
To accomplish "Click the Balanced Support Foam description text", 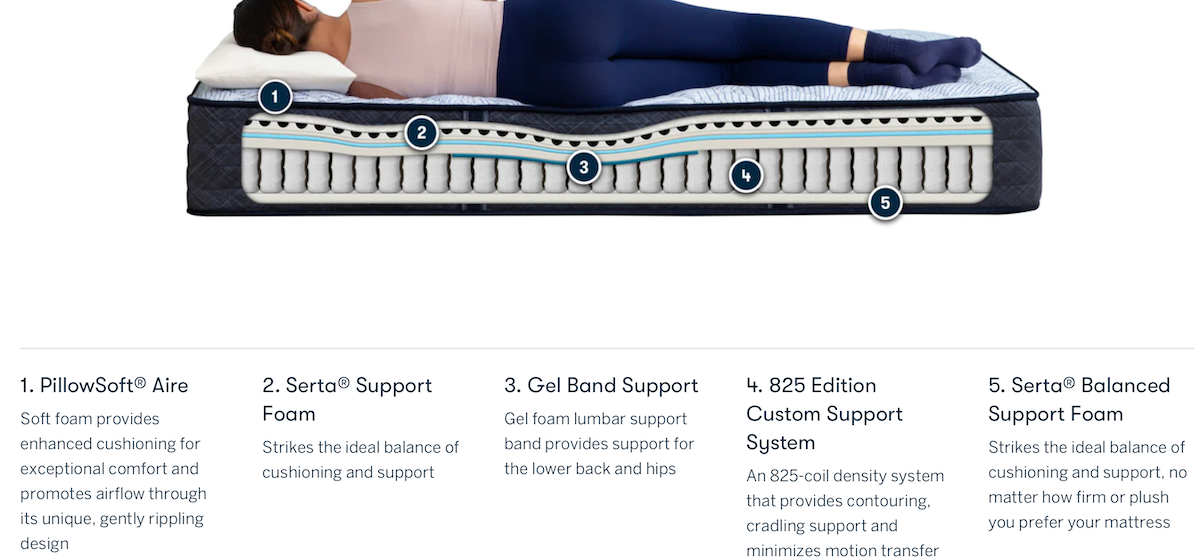I will coord(1087,484).
